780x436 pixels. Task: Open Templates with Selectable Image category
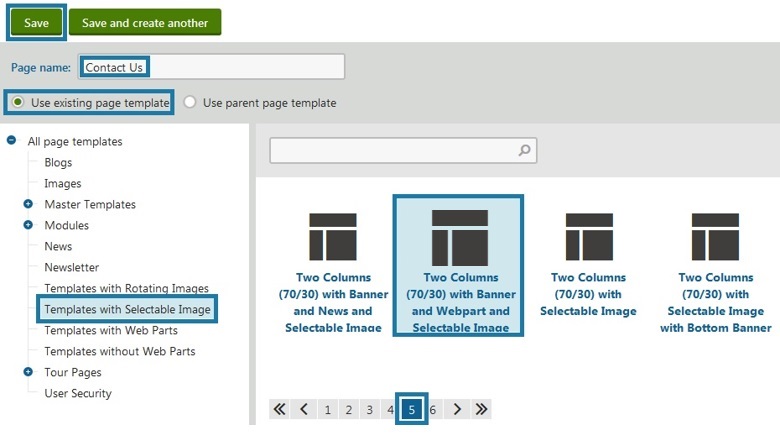click(x=127, y=310)
